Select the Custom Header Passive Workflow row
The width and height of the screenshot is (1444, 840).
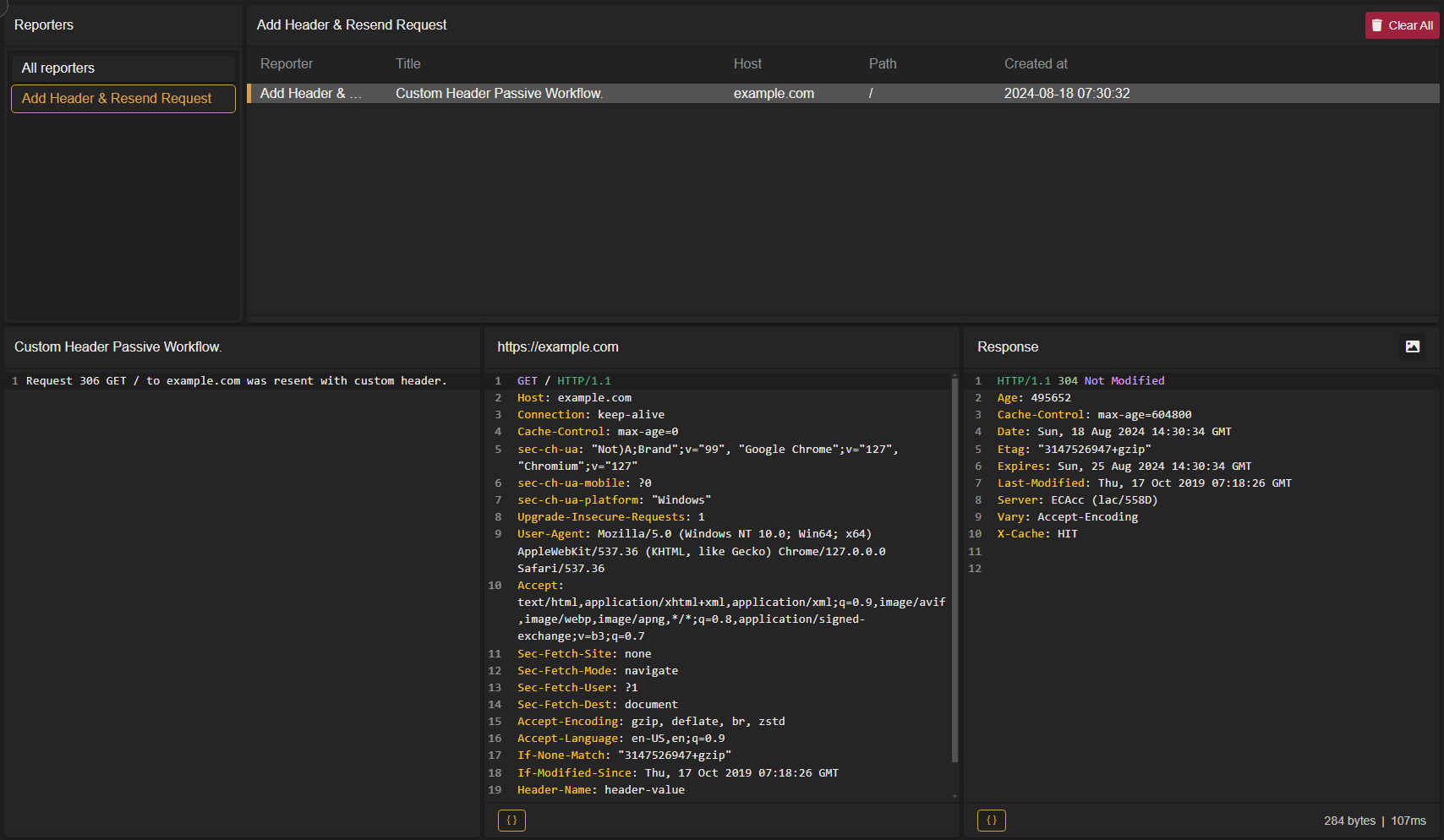coord(843,93)
